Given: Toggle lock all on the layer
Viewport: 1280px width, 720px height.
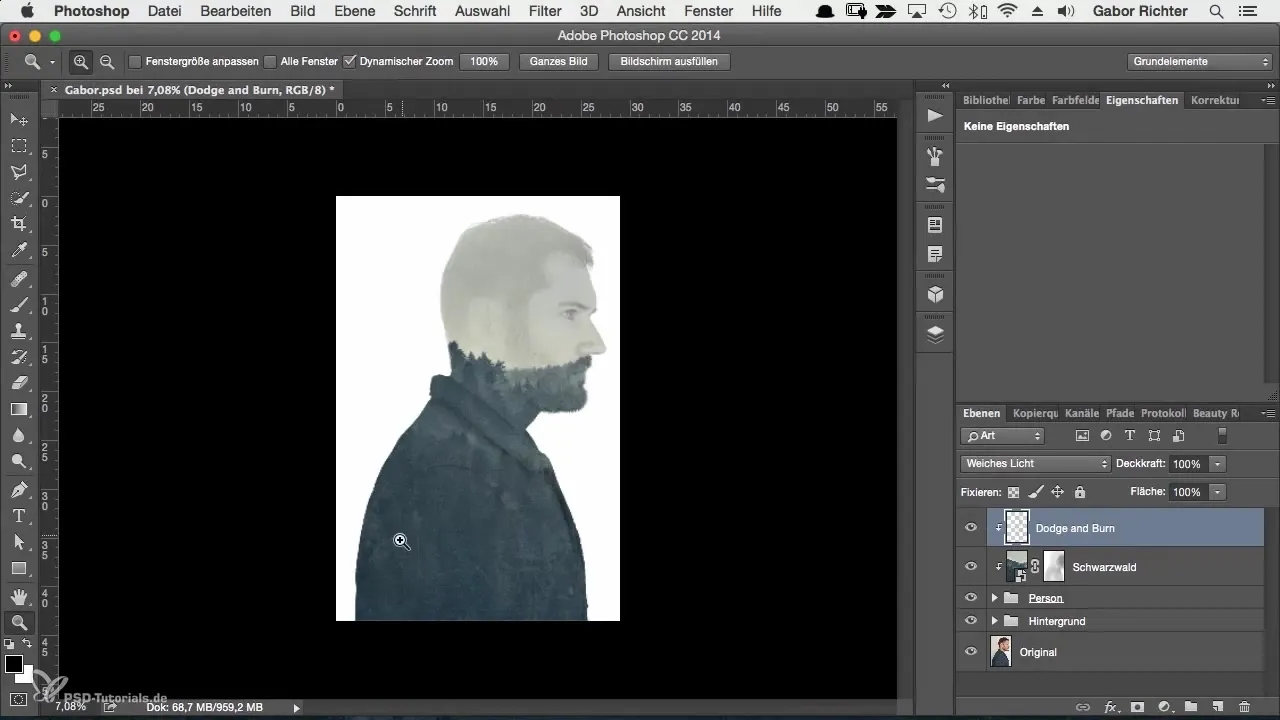Looking at the screenshot, I should 1080,492.
